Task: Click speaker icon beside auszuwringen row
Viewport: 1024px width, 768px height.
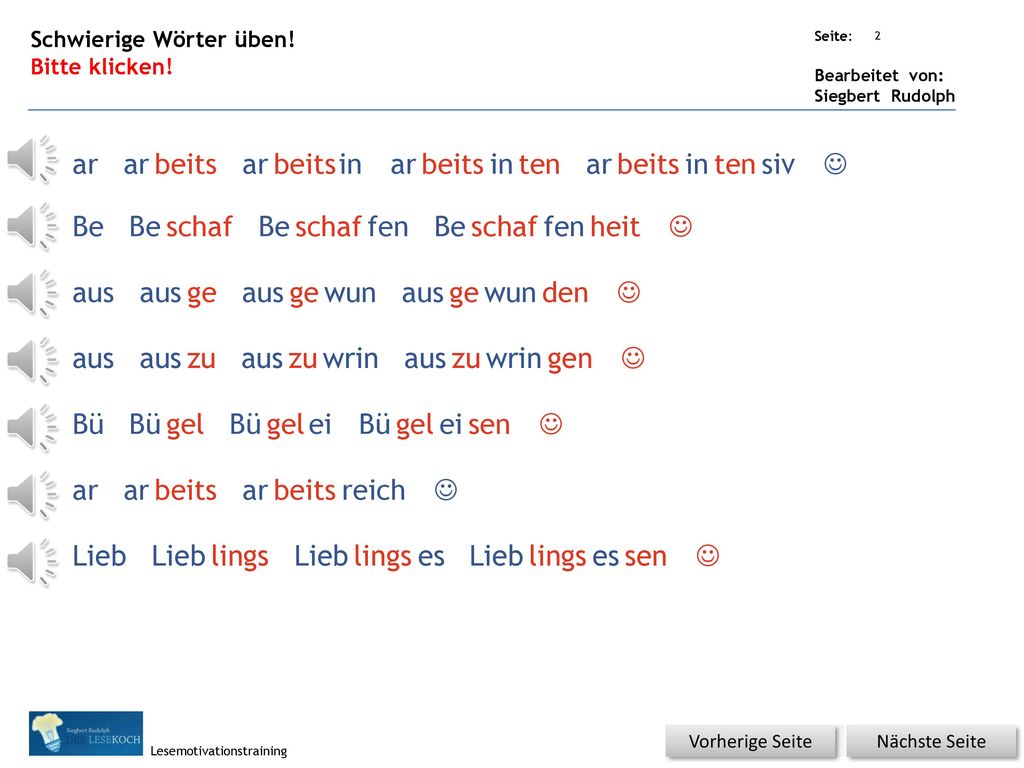Action: [x=33, y=359]
